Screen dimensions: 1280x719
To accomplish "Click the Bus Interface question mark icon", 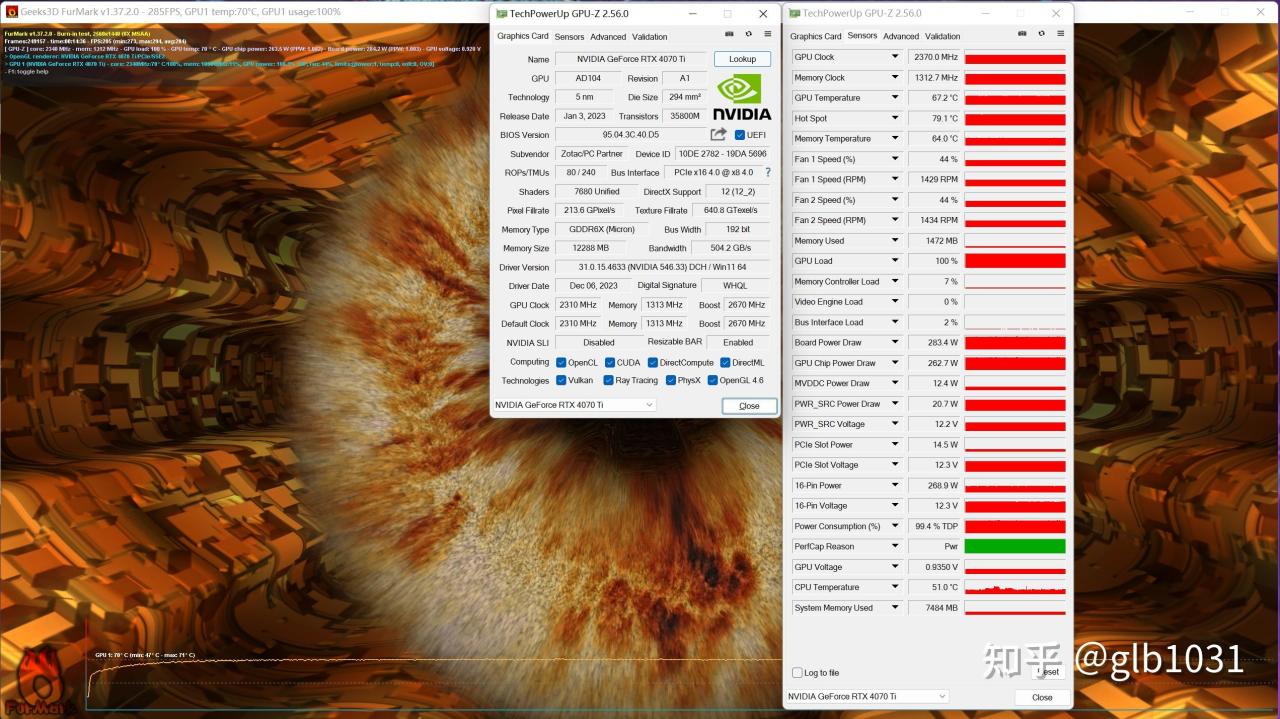I will point(768,172).
